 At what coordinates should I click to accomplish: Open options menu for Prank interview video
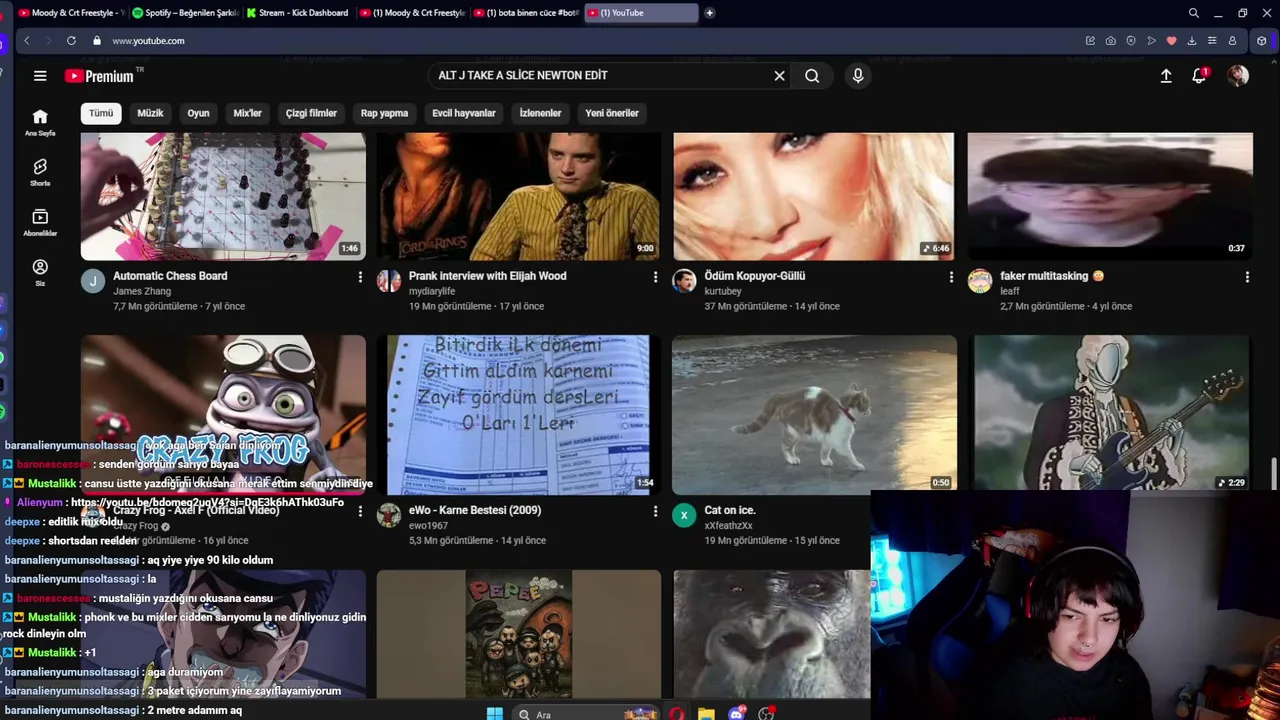(x=655, y=277)
